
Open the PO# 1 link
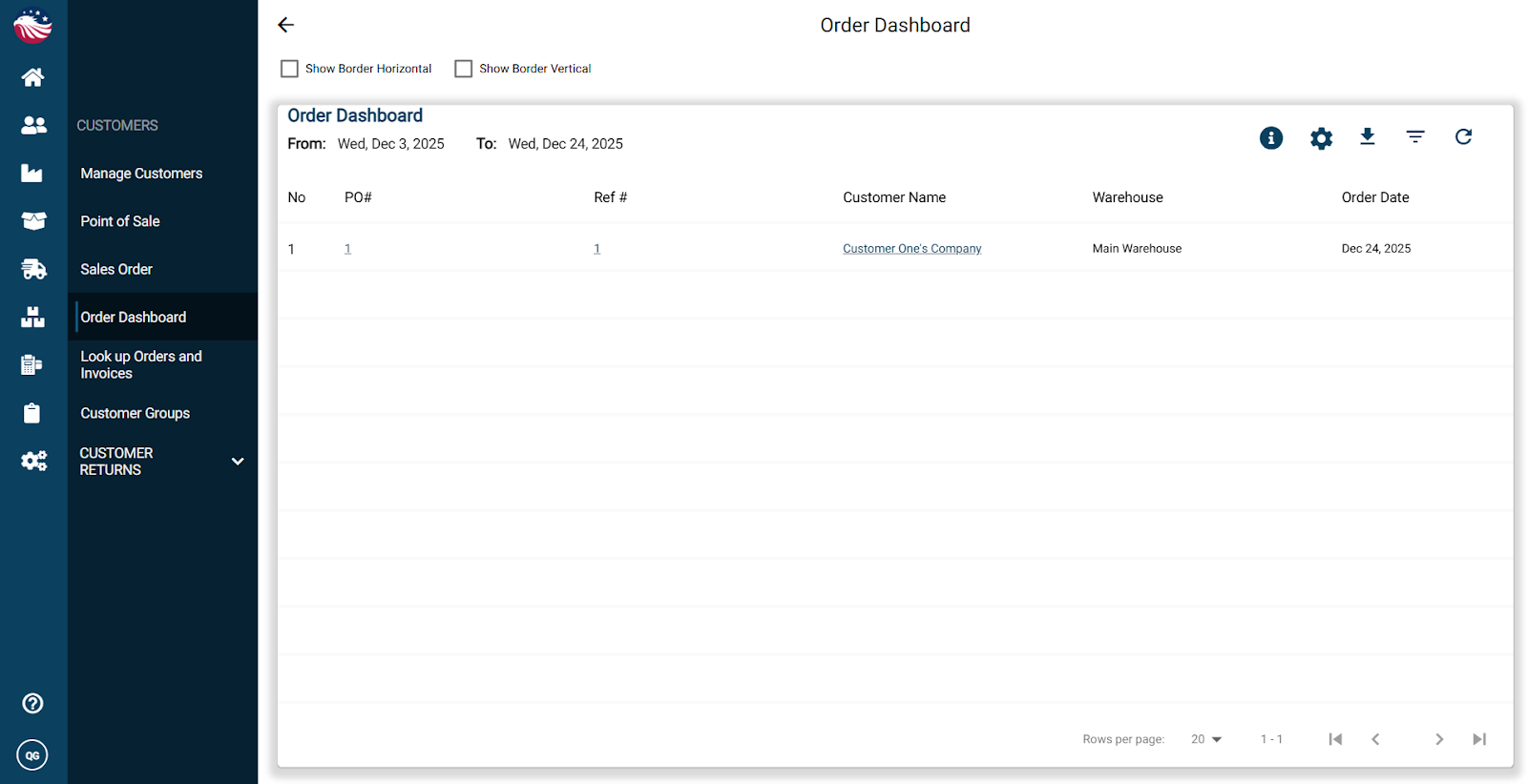coord(347,249)
